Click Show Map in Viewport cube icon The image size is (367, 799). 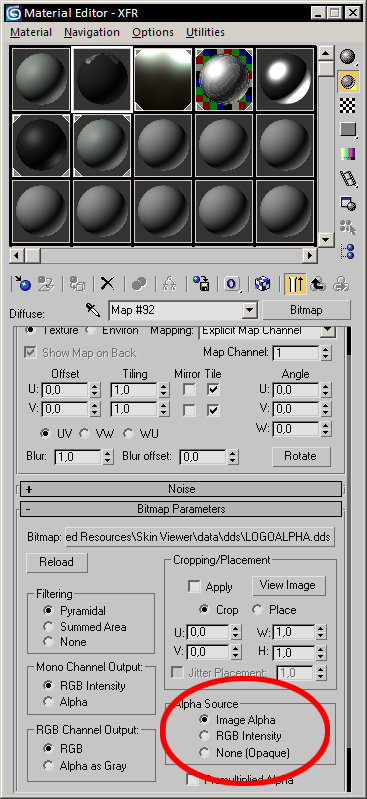tap(262, 284)
